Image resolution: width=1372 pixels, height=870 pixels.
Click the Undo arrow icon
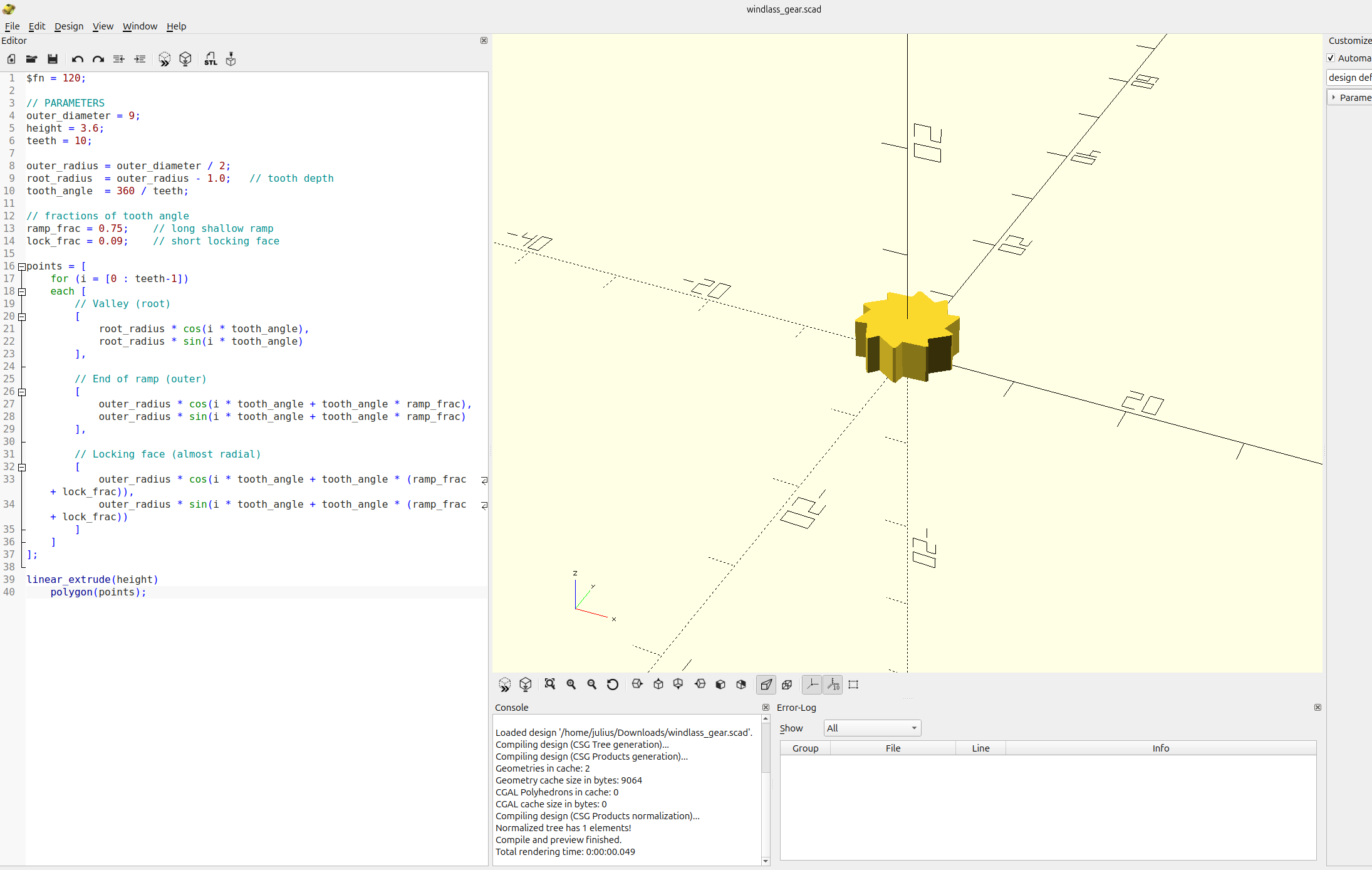coord(77,59)
